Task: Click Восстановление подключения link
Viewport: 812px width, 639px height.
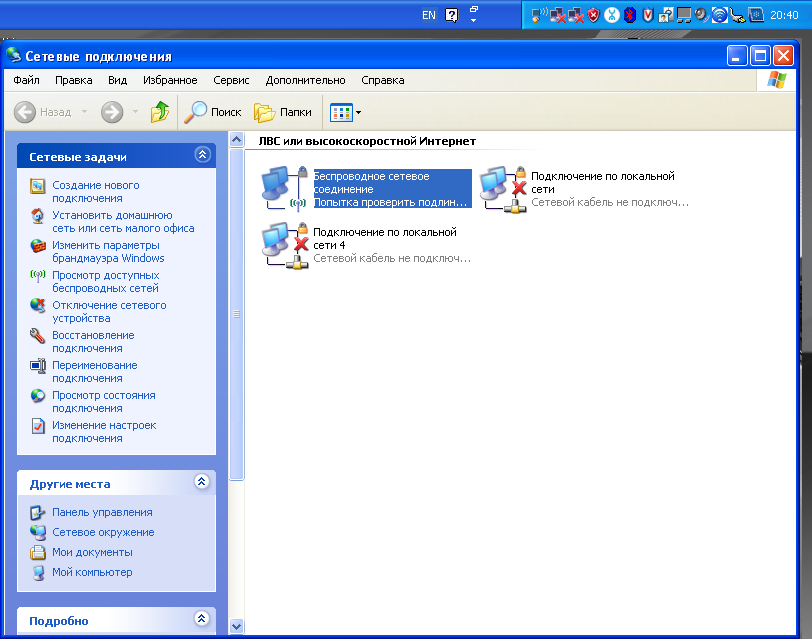Action: coord(93,342)
